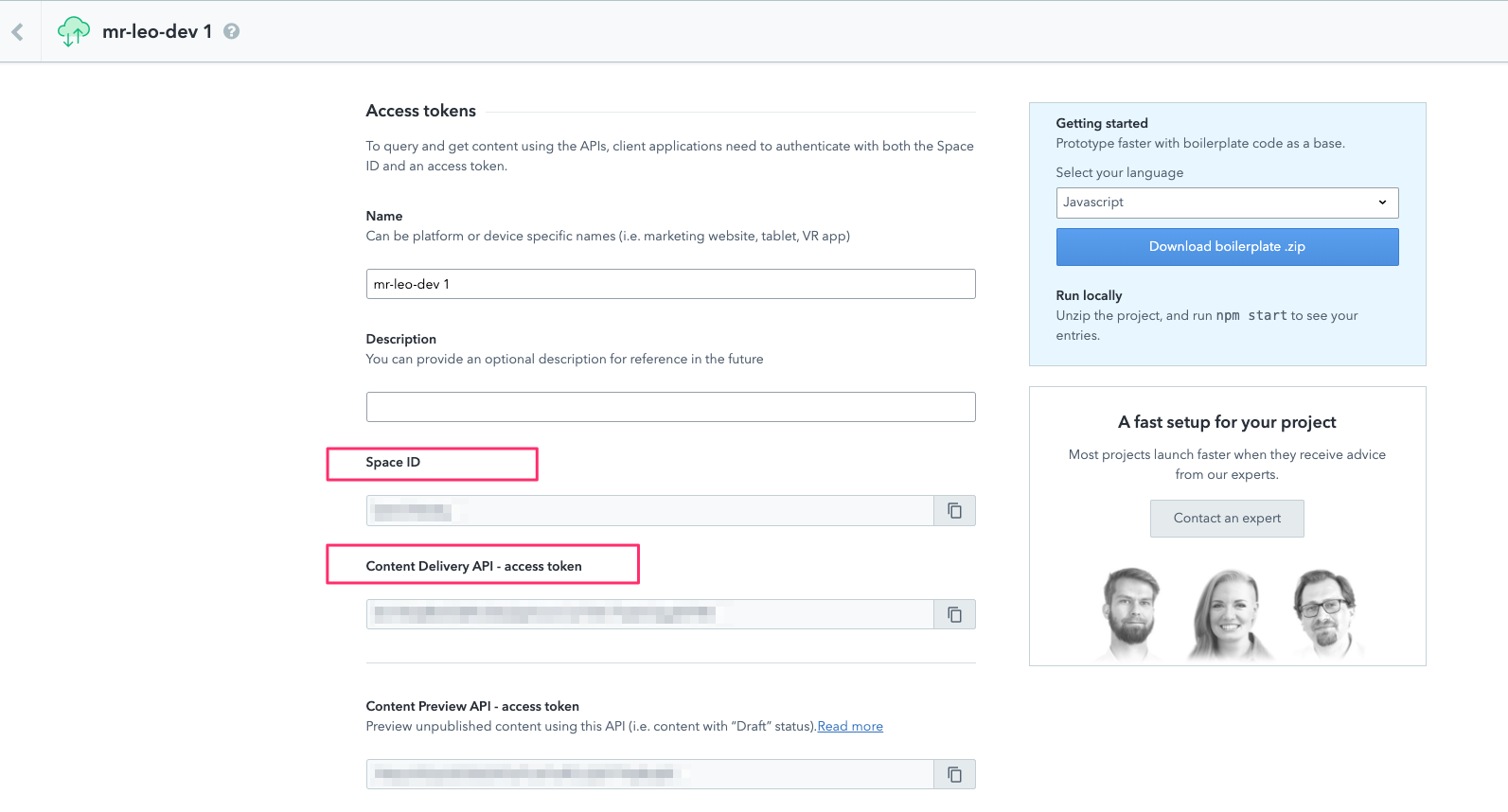Click the Name field label

pyautogui.click(x=384, y=216)
